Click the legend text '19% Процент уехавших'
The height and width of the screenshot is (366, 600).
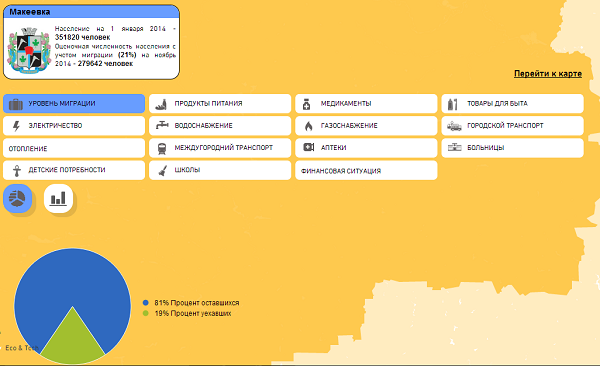[193, 314]
